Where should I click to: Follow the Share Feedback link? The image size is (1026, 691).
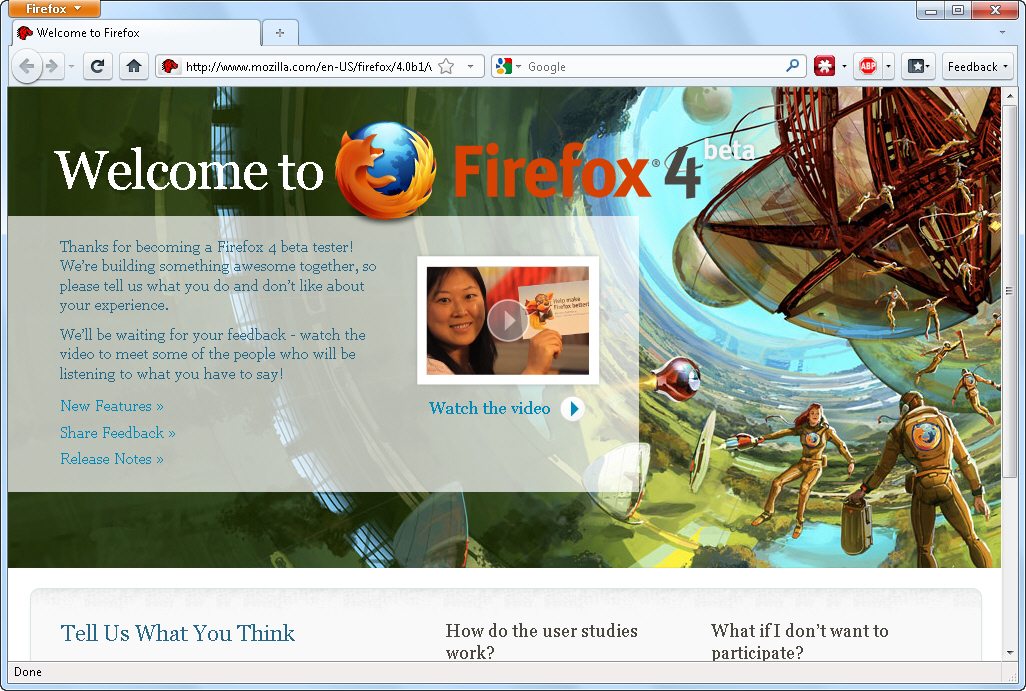point(117,433)
